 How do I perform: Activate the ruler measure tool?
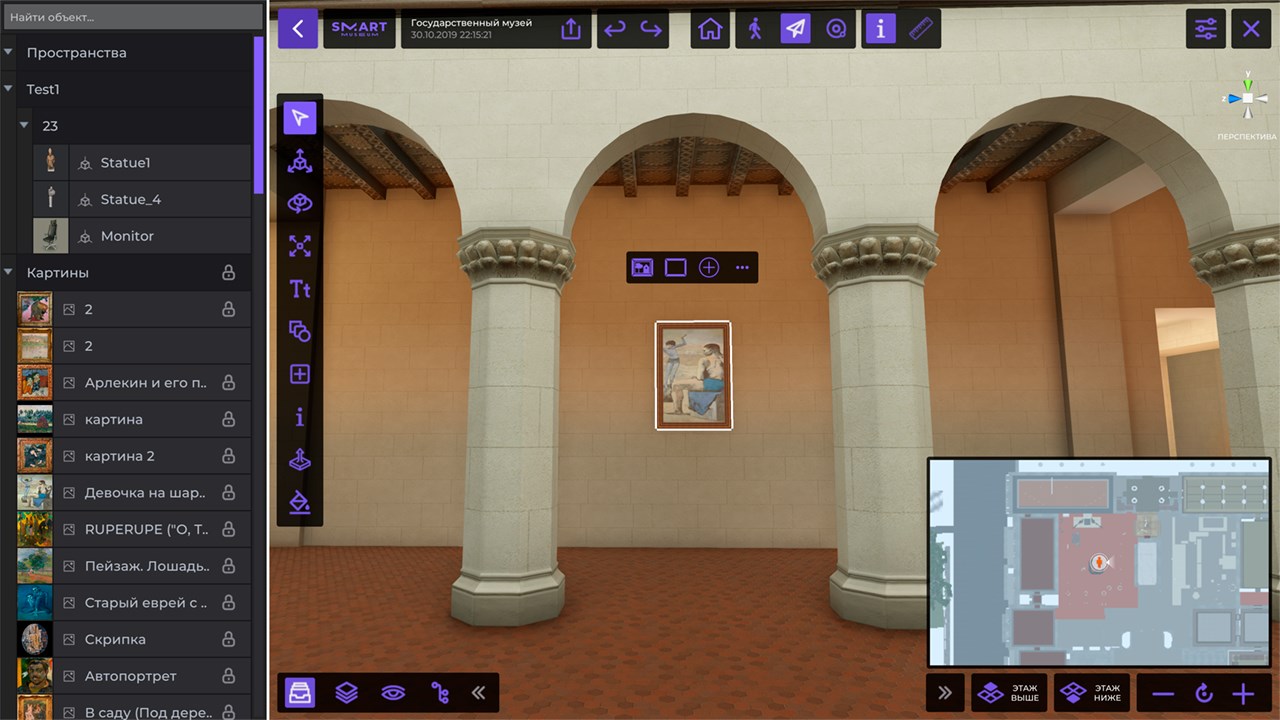coord(920,29)
